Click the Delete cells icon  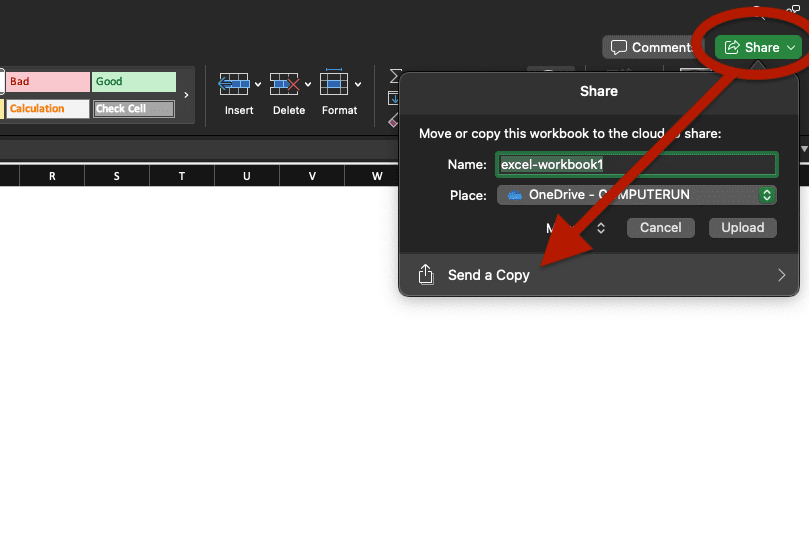coord(284,84)
